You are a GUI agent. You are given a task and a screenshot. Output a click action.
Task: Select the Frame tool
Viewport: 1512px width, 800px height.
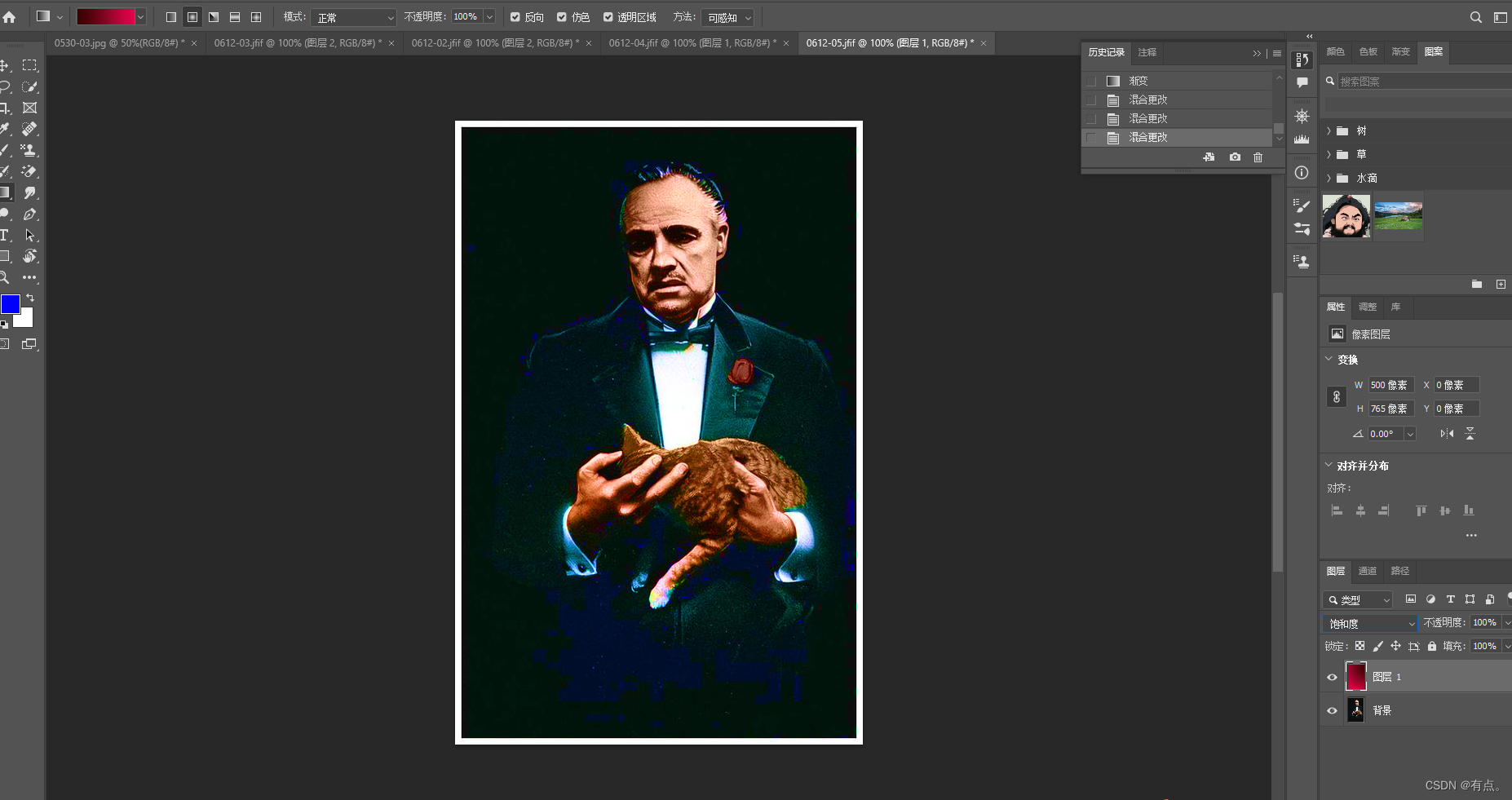click(30, 108)
